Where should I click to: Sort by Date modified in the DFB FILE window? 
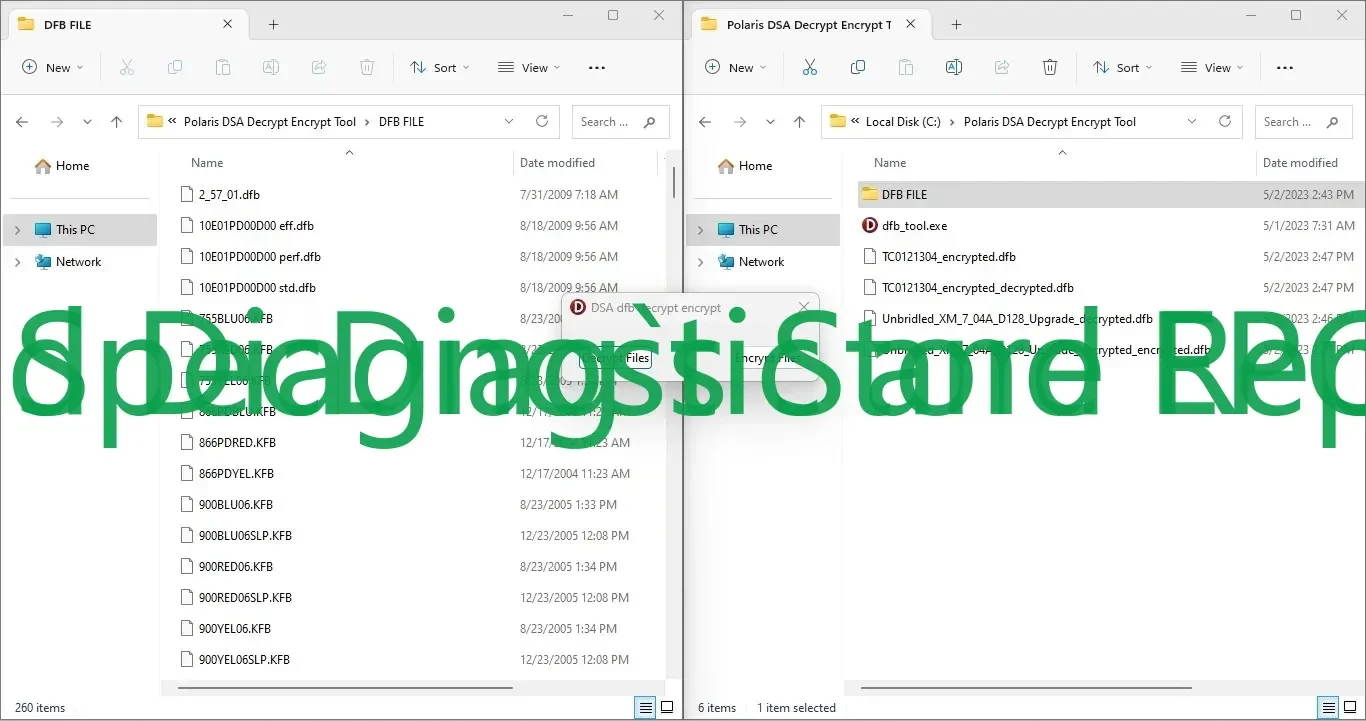click(x=557, y=163)
